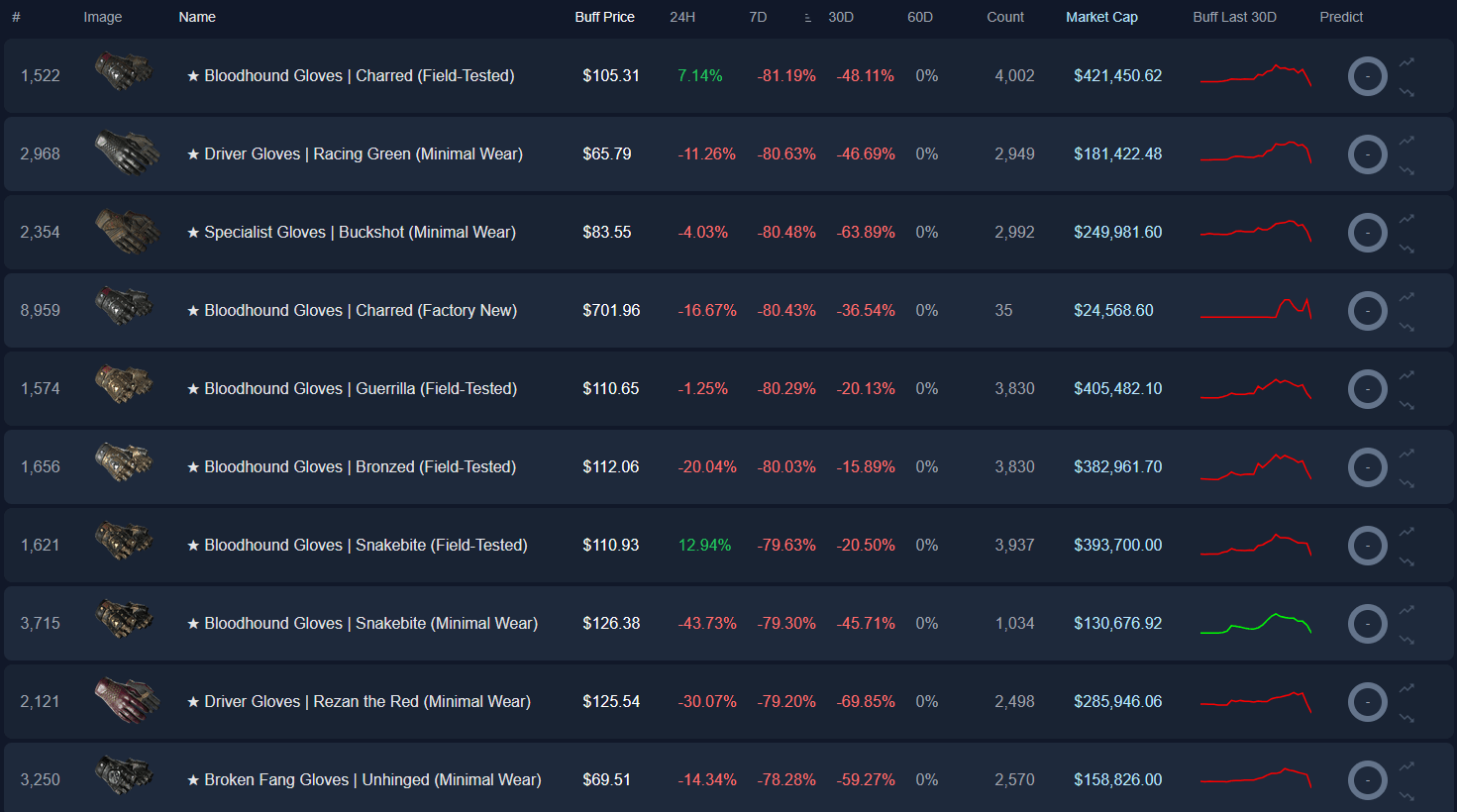Click the Specialist Gloves Buckshot image thumbnail
This screenshot has height=812, width=1457.
(123, 232)
